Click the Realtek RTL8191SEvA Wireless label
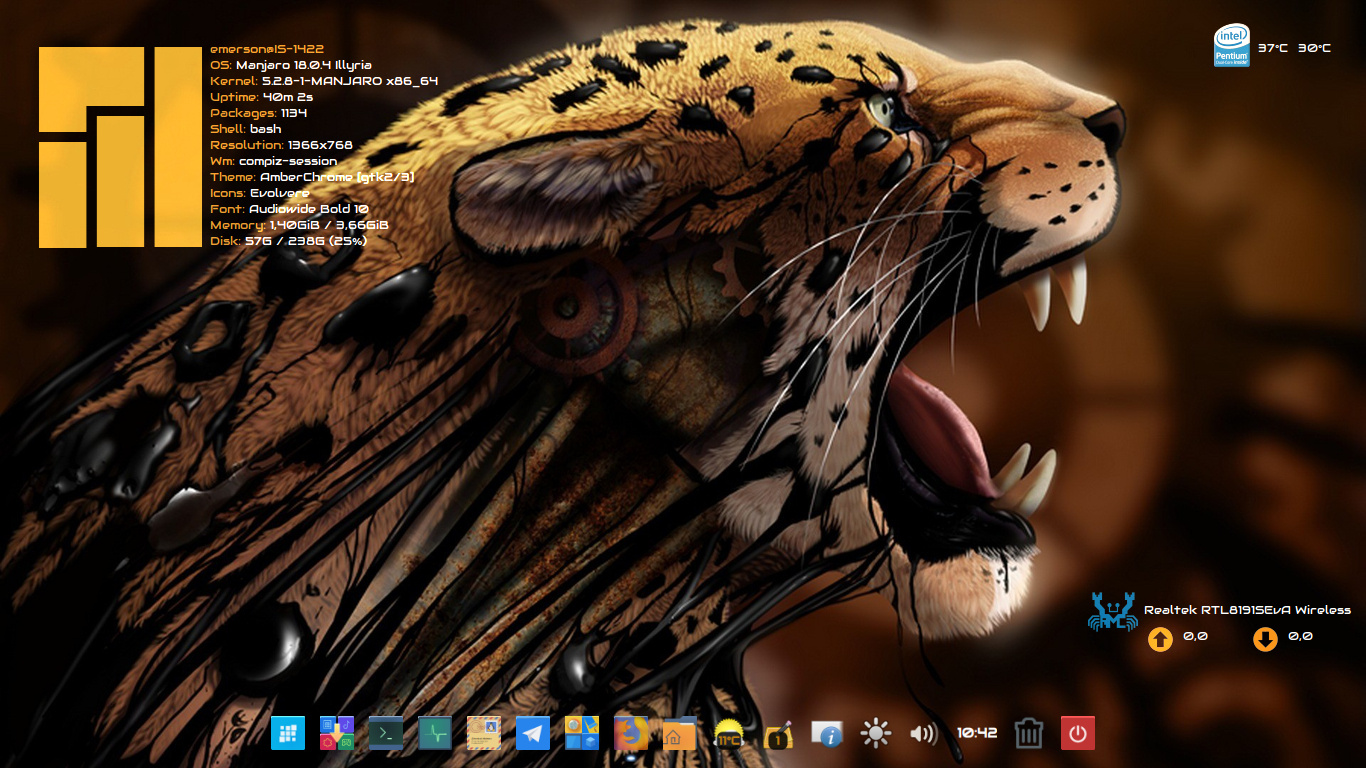Image resolution: width=1366 pixels, height=768 pixels. coord(1247,610)
